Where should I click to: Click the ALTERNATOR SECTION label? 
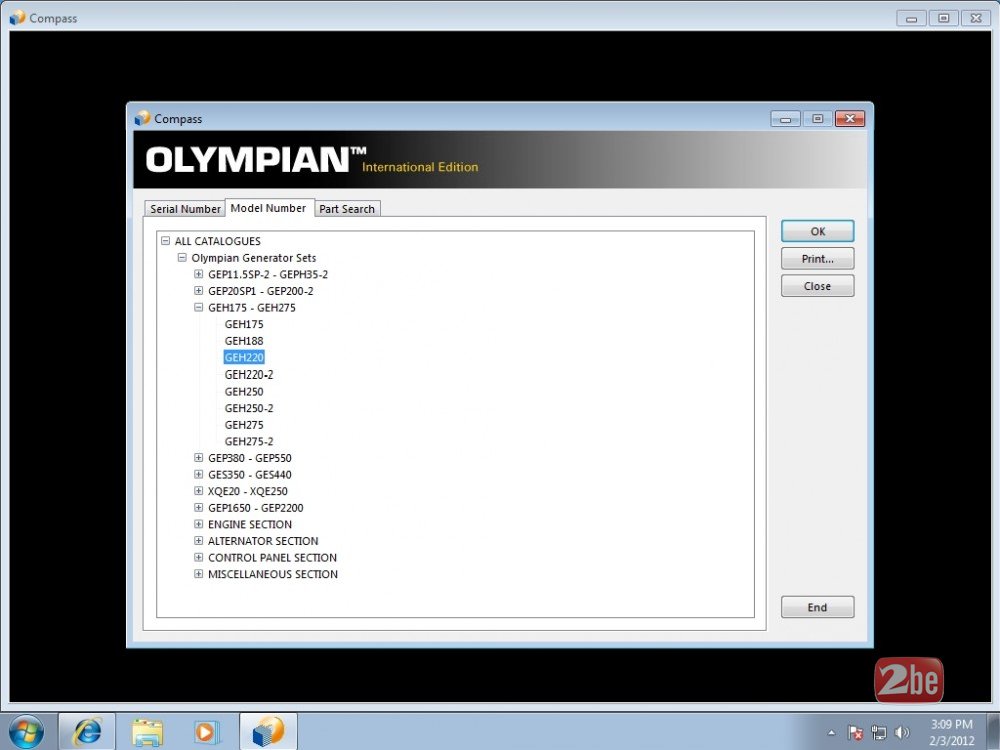263,541
